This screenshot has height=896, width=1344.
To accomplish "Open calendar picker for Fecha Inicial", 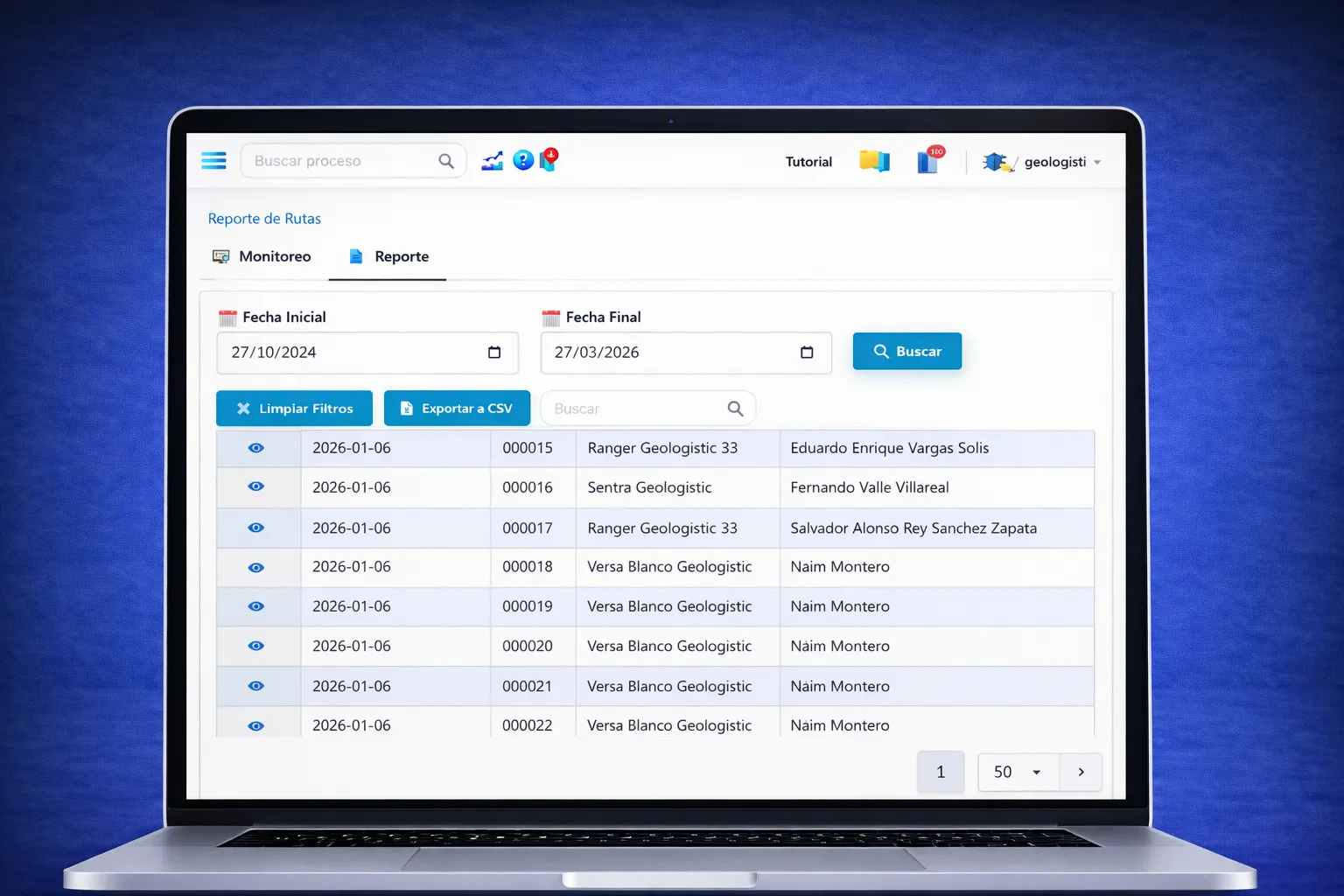I will coord(494,353).
